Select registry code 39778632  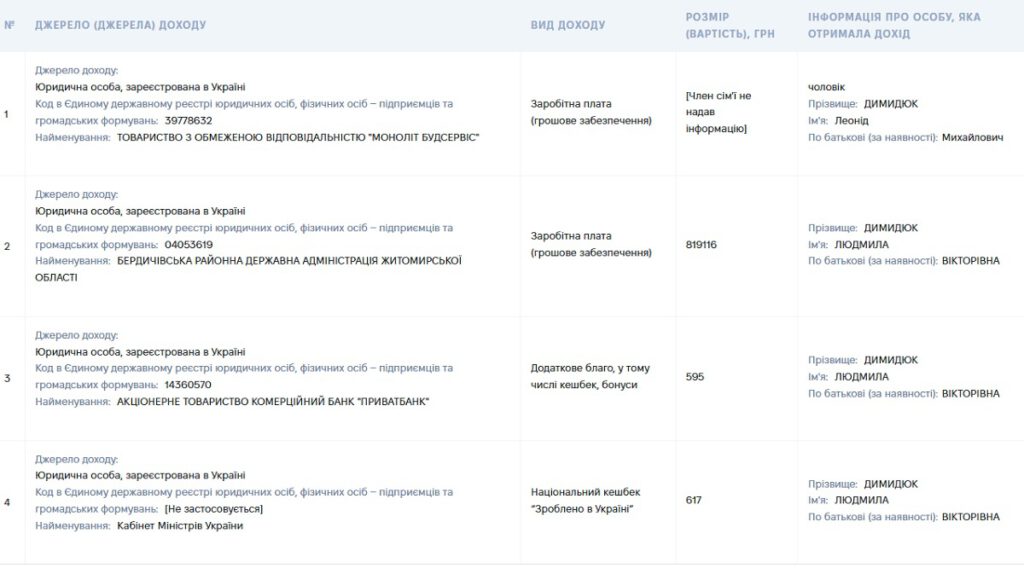pos(188,120)
